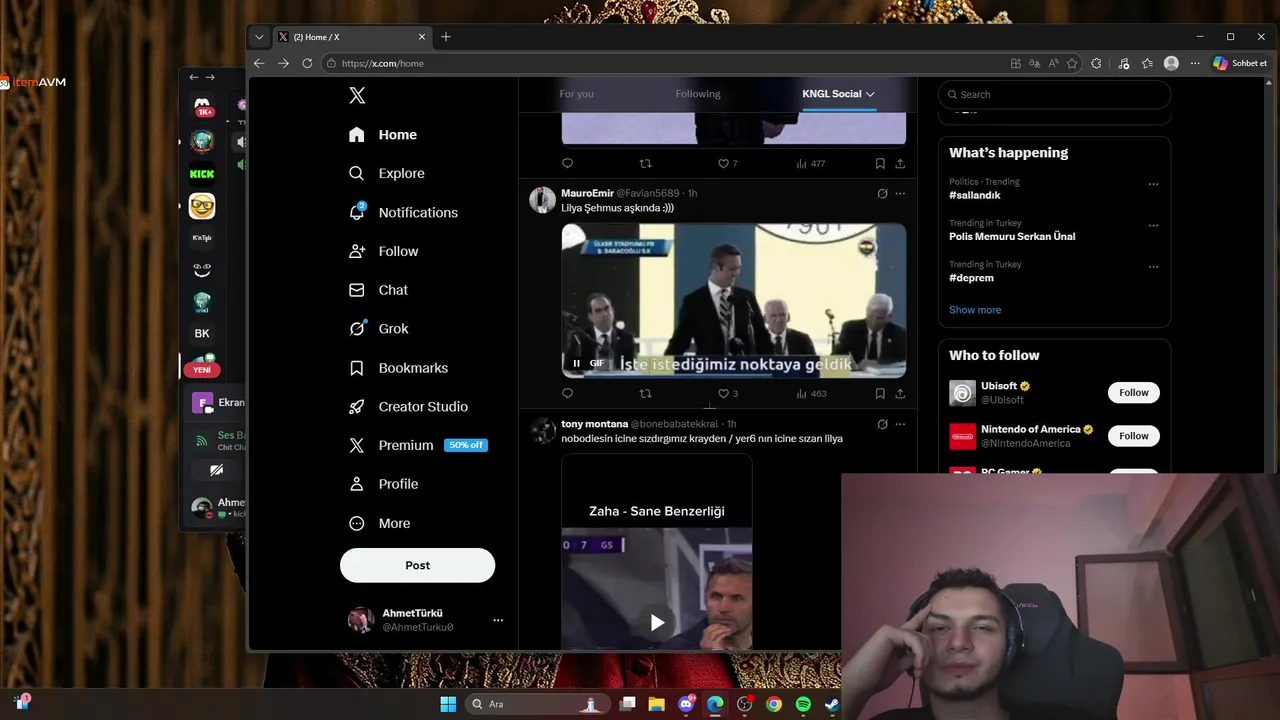Follow the Nintendo of America account
The height and width of the screenshot is (720, 1280).
[x=1133, y=436]
